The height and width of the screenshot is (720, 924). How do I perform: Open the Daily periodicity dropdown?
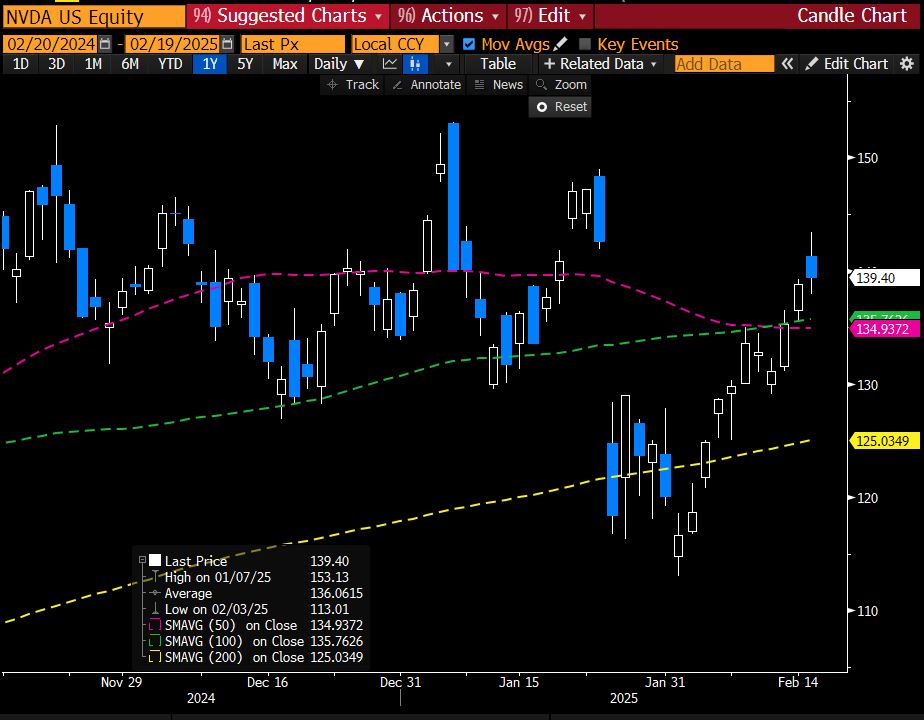339,64
